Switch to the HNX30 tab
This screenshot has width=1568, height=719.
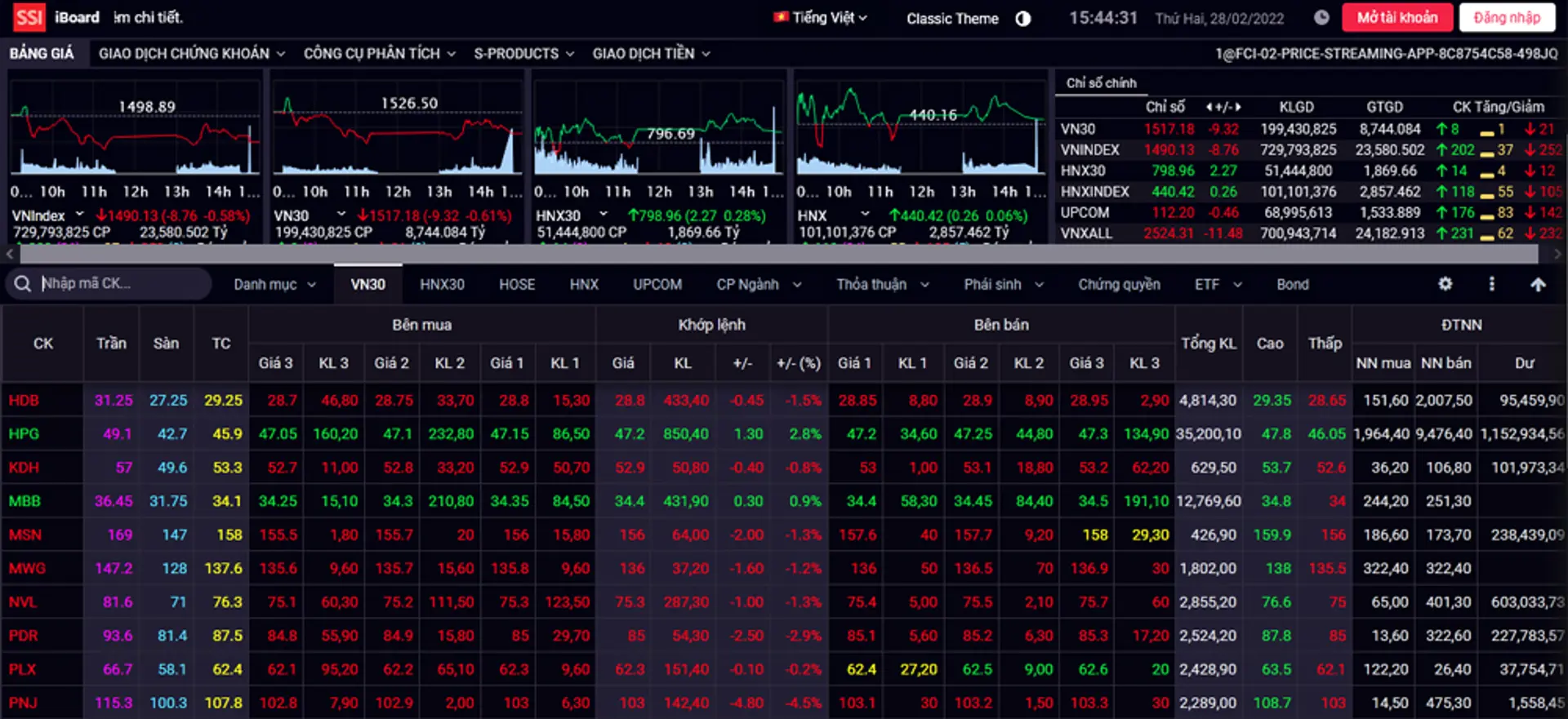442,285
